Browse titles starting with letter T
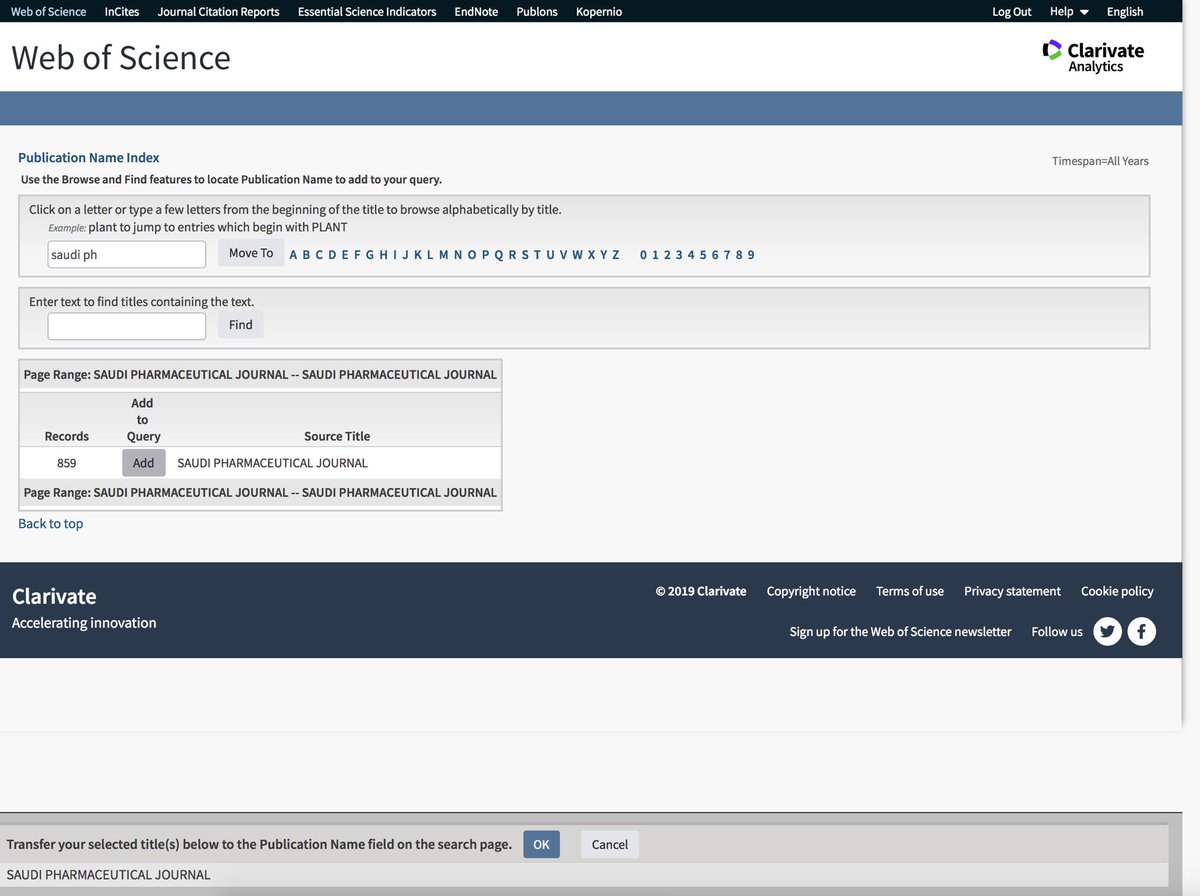 click(x=537, y=255)
